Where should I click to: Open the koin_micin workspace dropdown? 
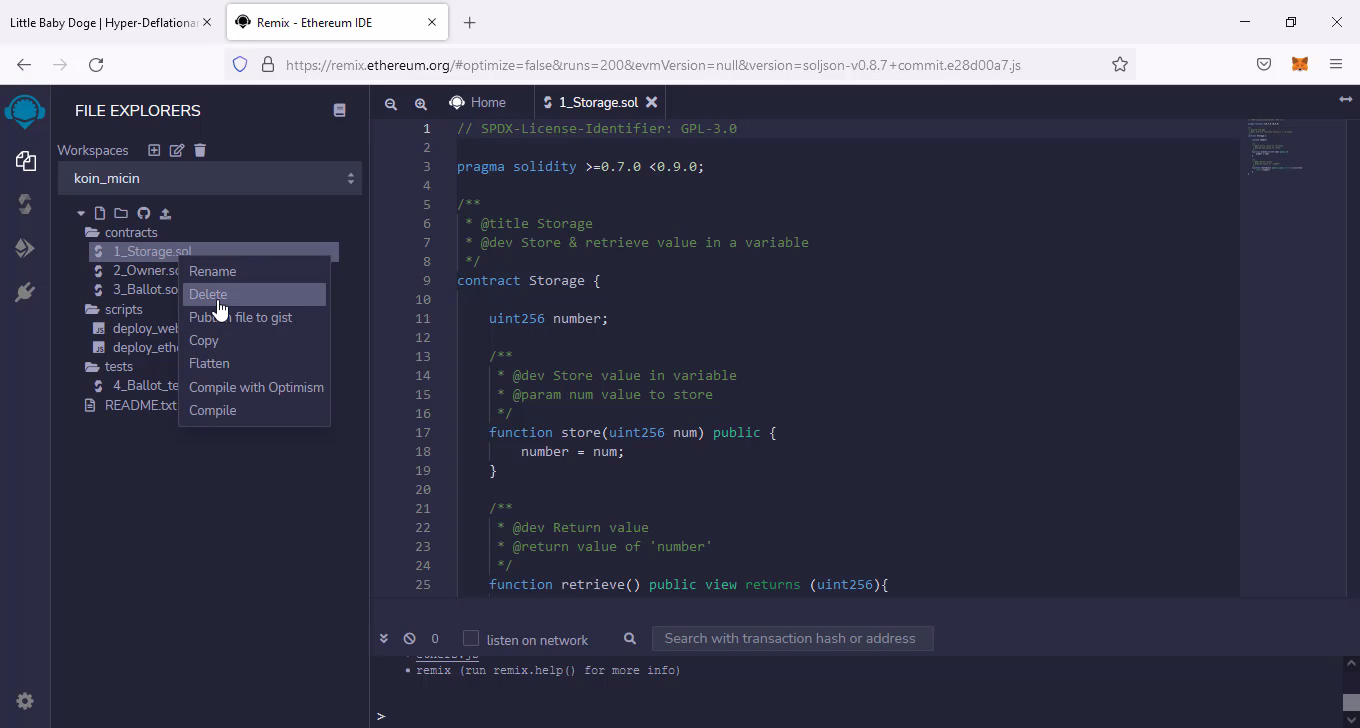209,178
